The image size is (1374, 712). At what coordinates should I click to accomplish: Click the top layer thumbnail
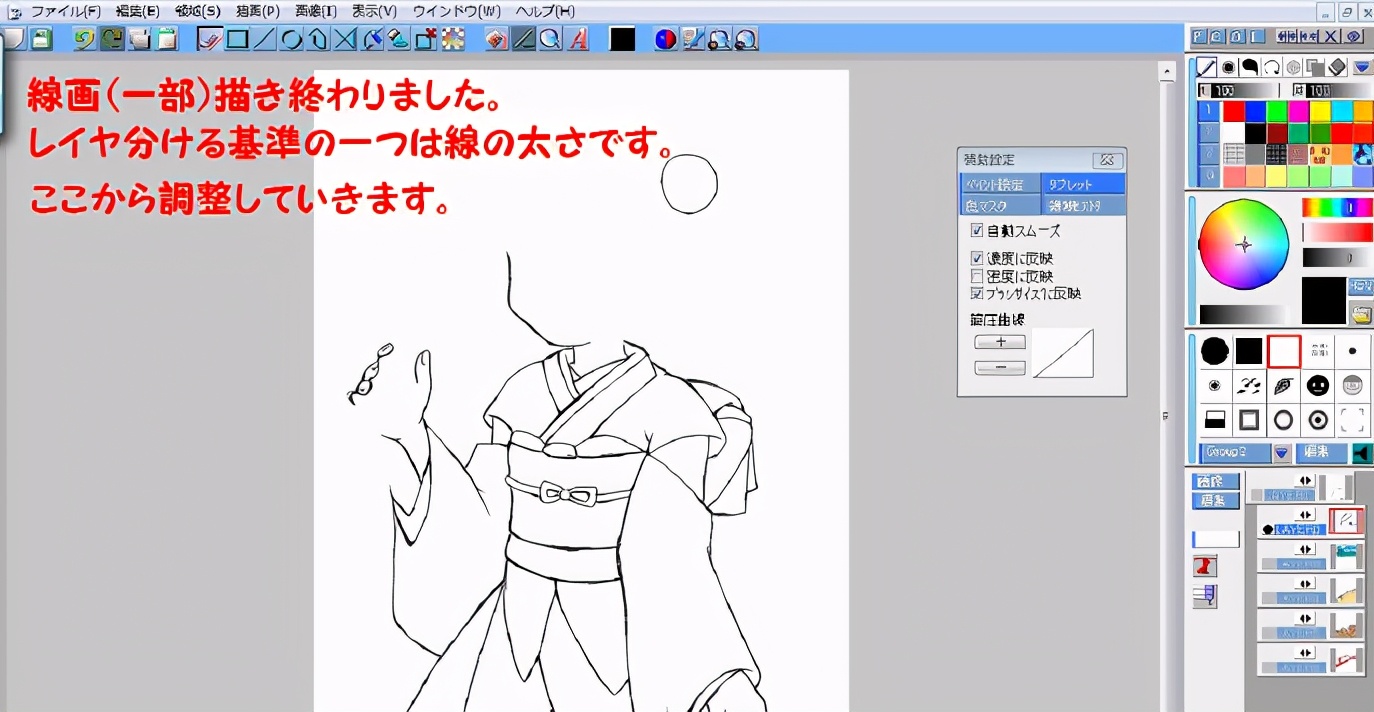click(x=1336, y=488)
